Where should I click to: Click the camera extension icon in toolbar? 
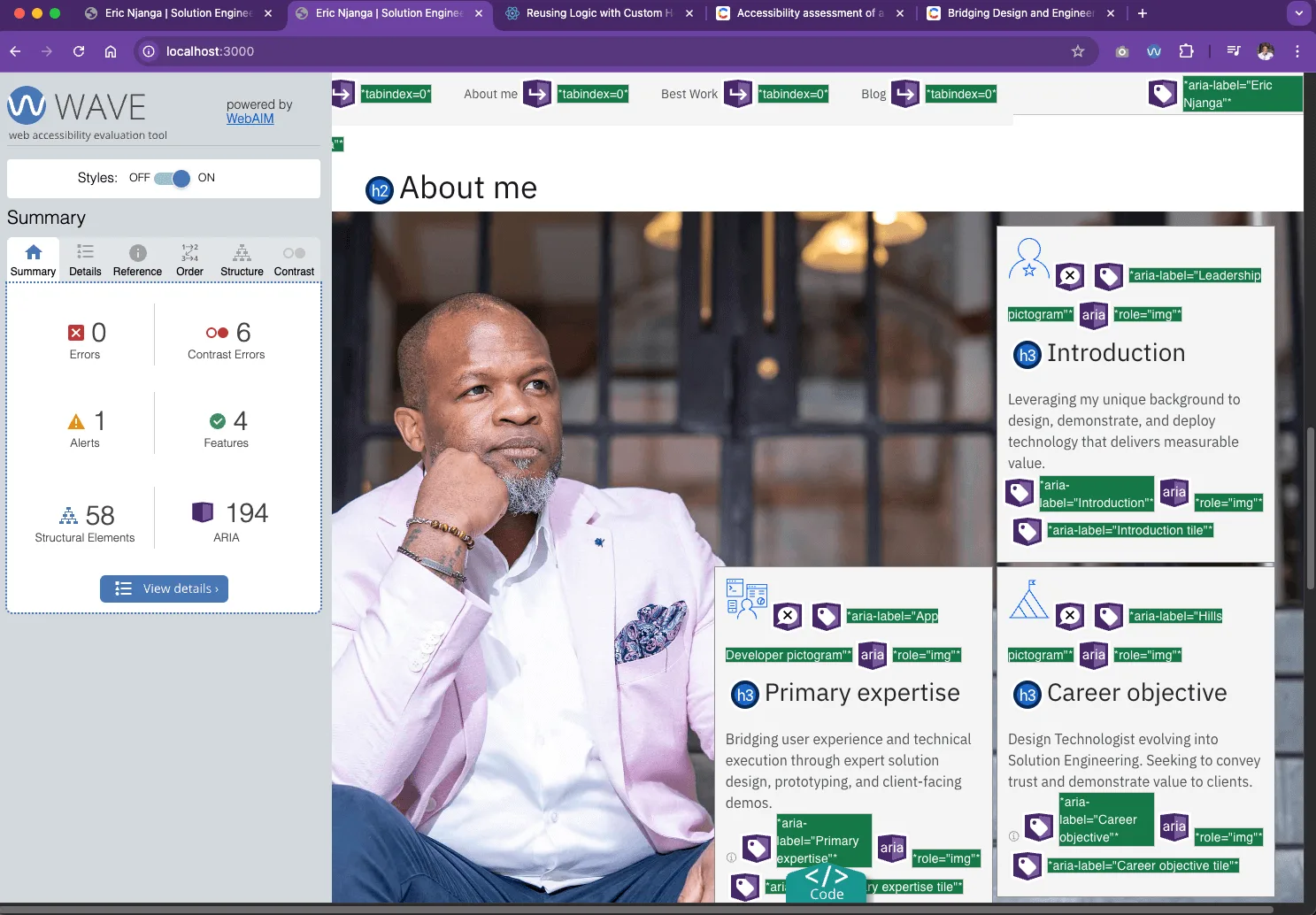pyautogui.click(x=1122, y=51)
